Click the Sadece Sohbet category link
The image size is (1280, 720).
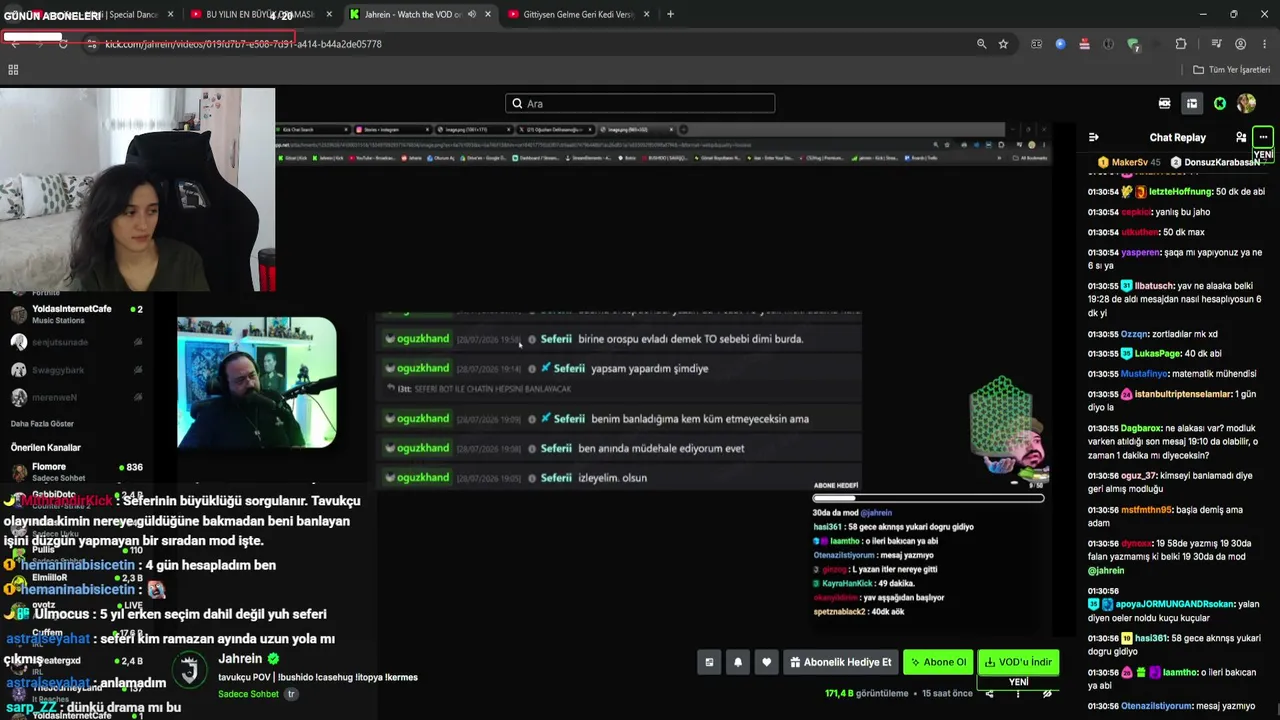click(248, 694)
